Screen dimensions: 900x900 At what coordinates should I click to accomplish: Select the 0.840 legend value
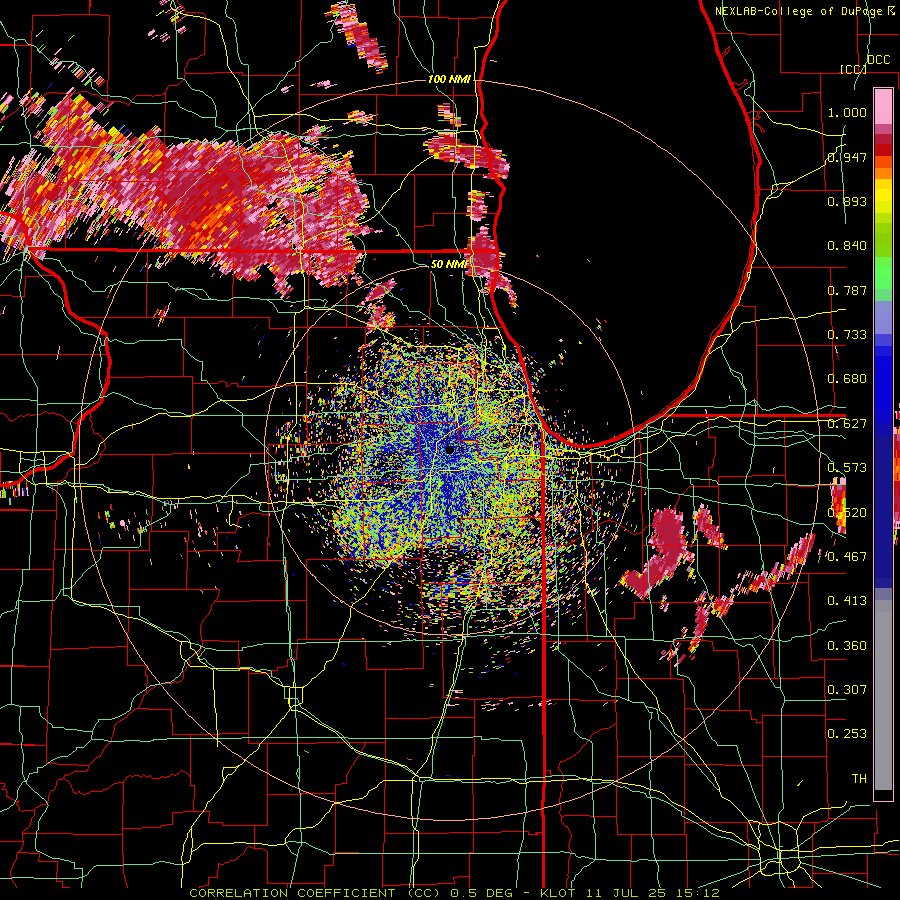[847, 246]
